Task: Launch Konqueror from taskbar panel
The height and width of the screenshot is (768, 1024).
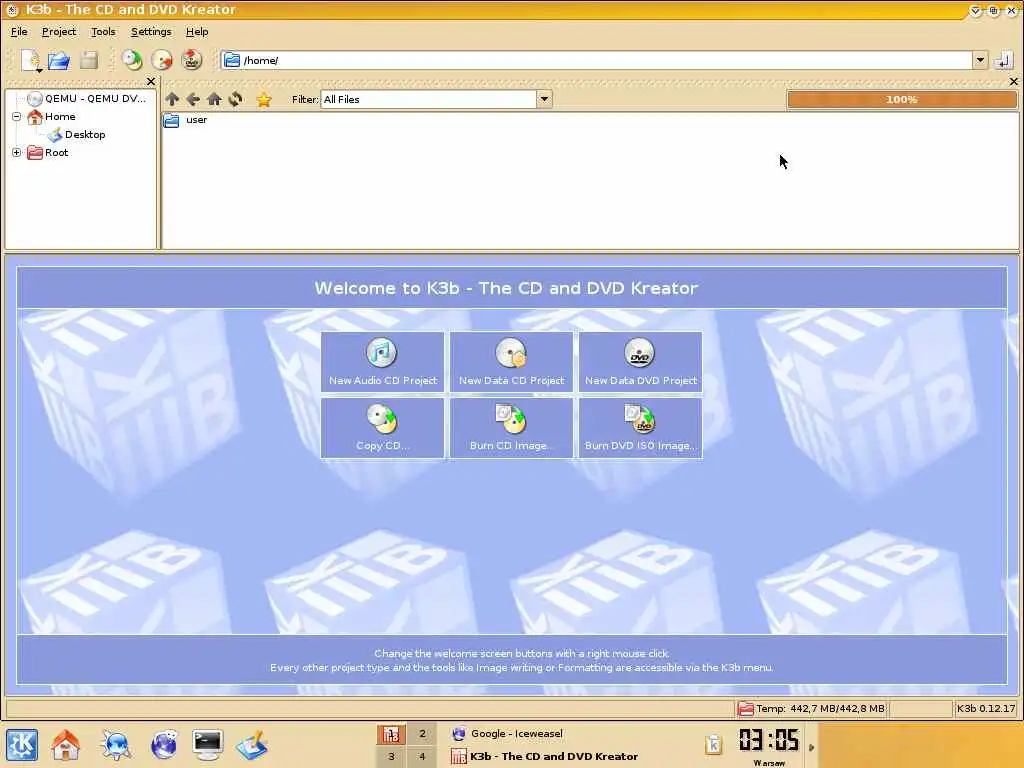Action: [x=116, y=744]
